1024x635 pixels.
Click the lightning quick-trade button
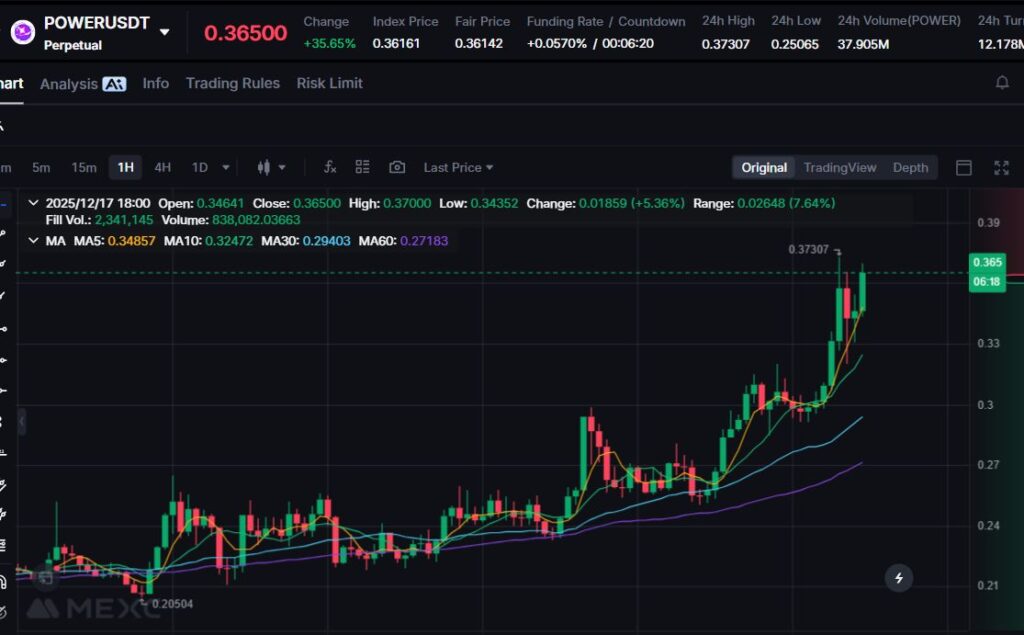click(899, 577)
